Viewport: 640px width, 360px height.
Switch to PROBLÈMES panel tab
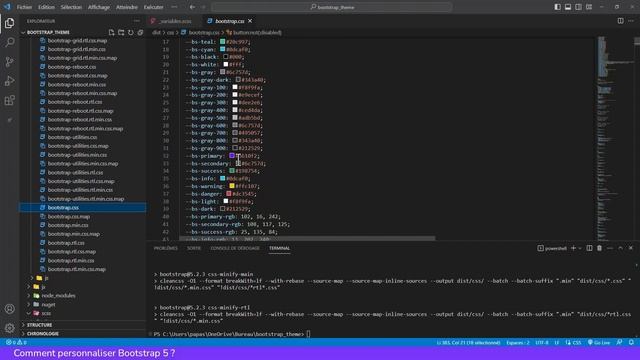click(x=165, y=248)
